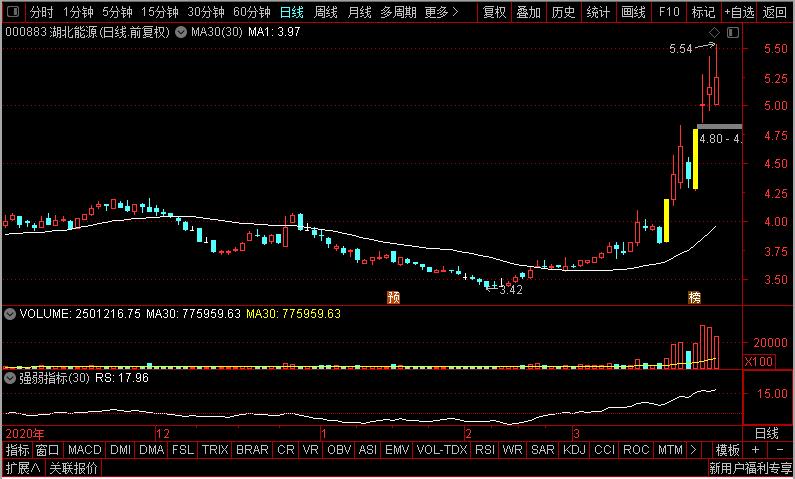Image resolution: width=795 pixels, height=479 pixels.
Task: Expand 强弱指标 indicator dropdown arrow
Action: pyautogui.click(x=9, y=378)
